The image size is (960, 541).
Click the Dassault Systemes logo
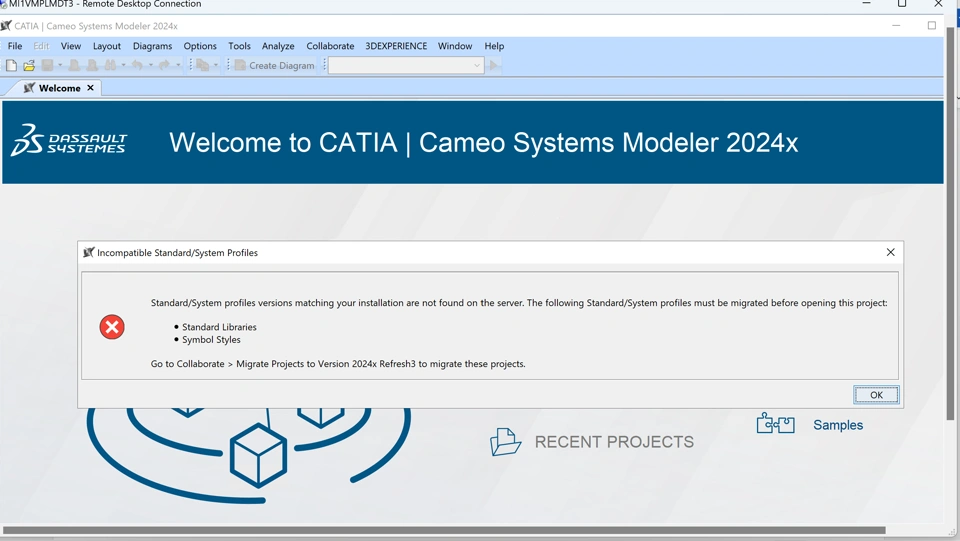tap(69, 141)
